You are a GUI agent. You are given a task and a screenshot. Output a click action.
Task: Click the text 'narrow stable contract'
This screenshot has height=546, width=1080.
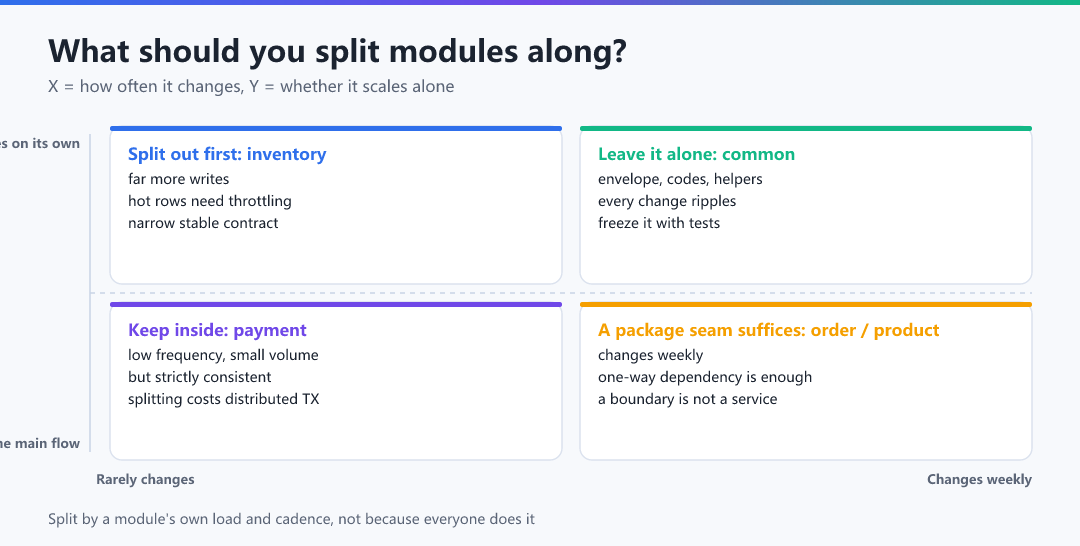[203, 223]
